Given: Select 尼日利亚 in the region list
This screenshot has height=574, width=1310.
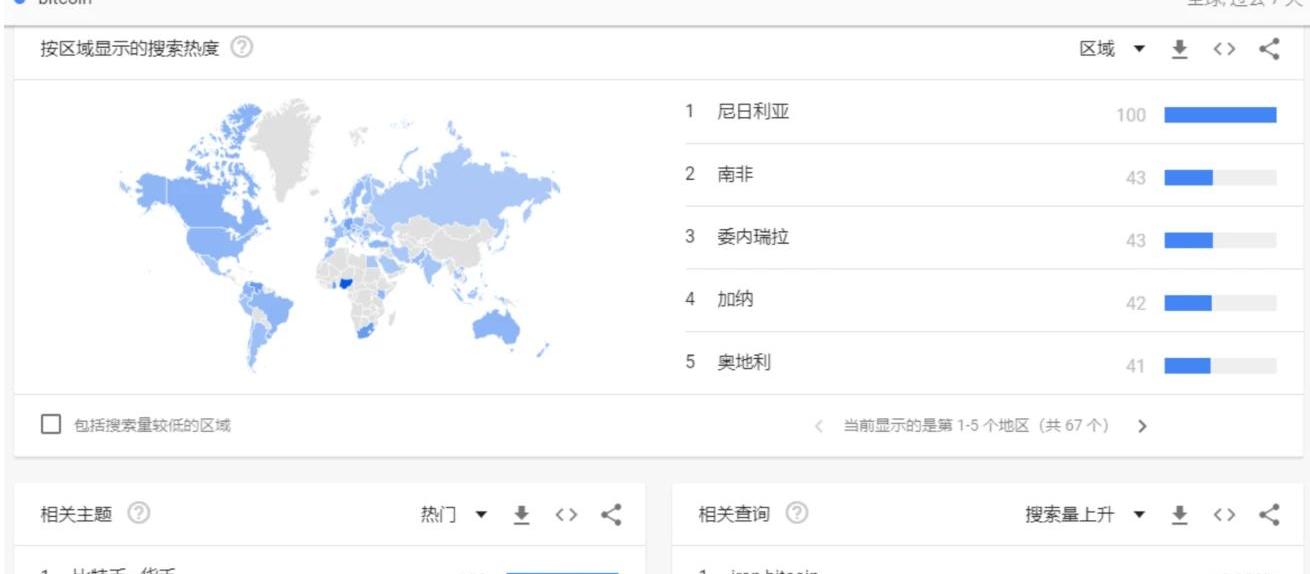Looking at the screenshot, I should point(753,112).
